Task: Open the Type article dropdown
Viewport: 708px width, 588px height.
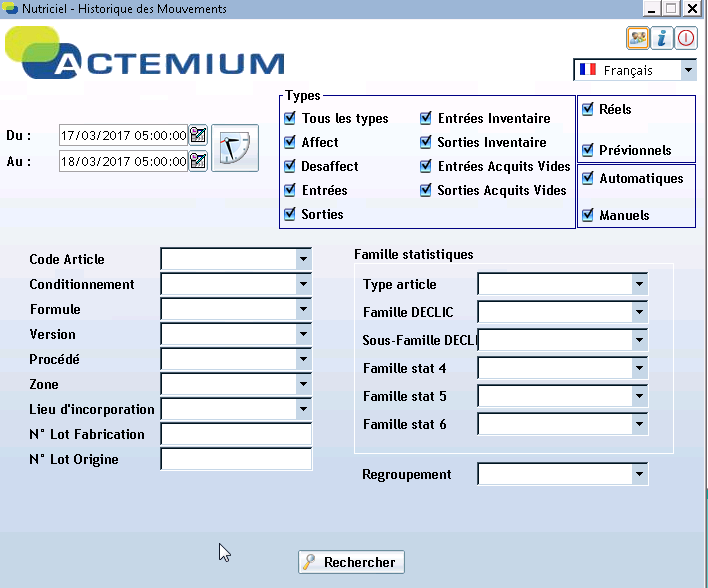Action: click(639, 284)
